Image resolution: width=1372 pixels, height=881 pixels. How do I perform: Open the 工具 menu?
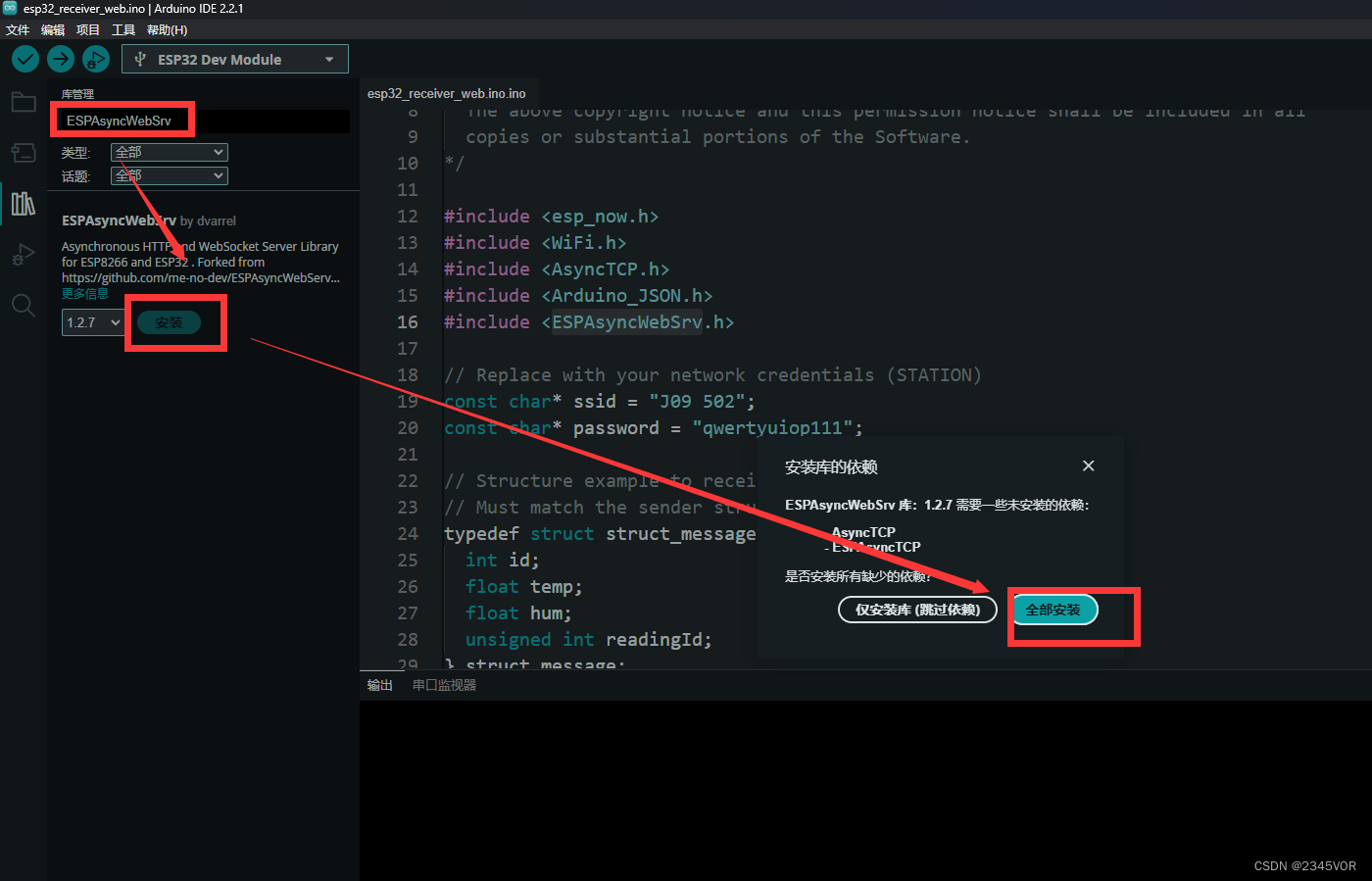[x=123, y=29]
